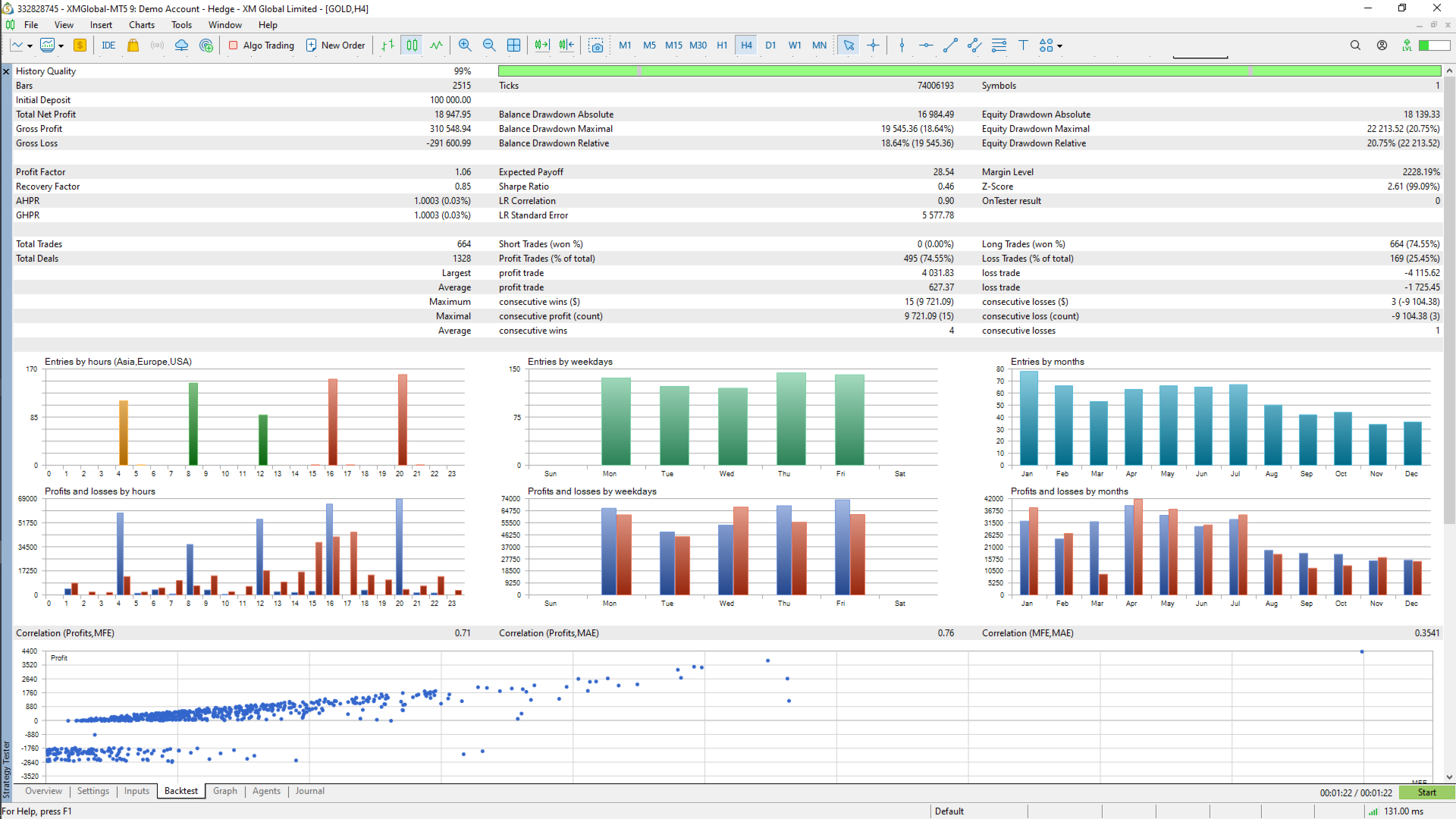Select the crosshair cursor tool
Viewport: 1456px width, 819px height.
(873, 45)
